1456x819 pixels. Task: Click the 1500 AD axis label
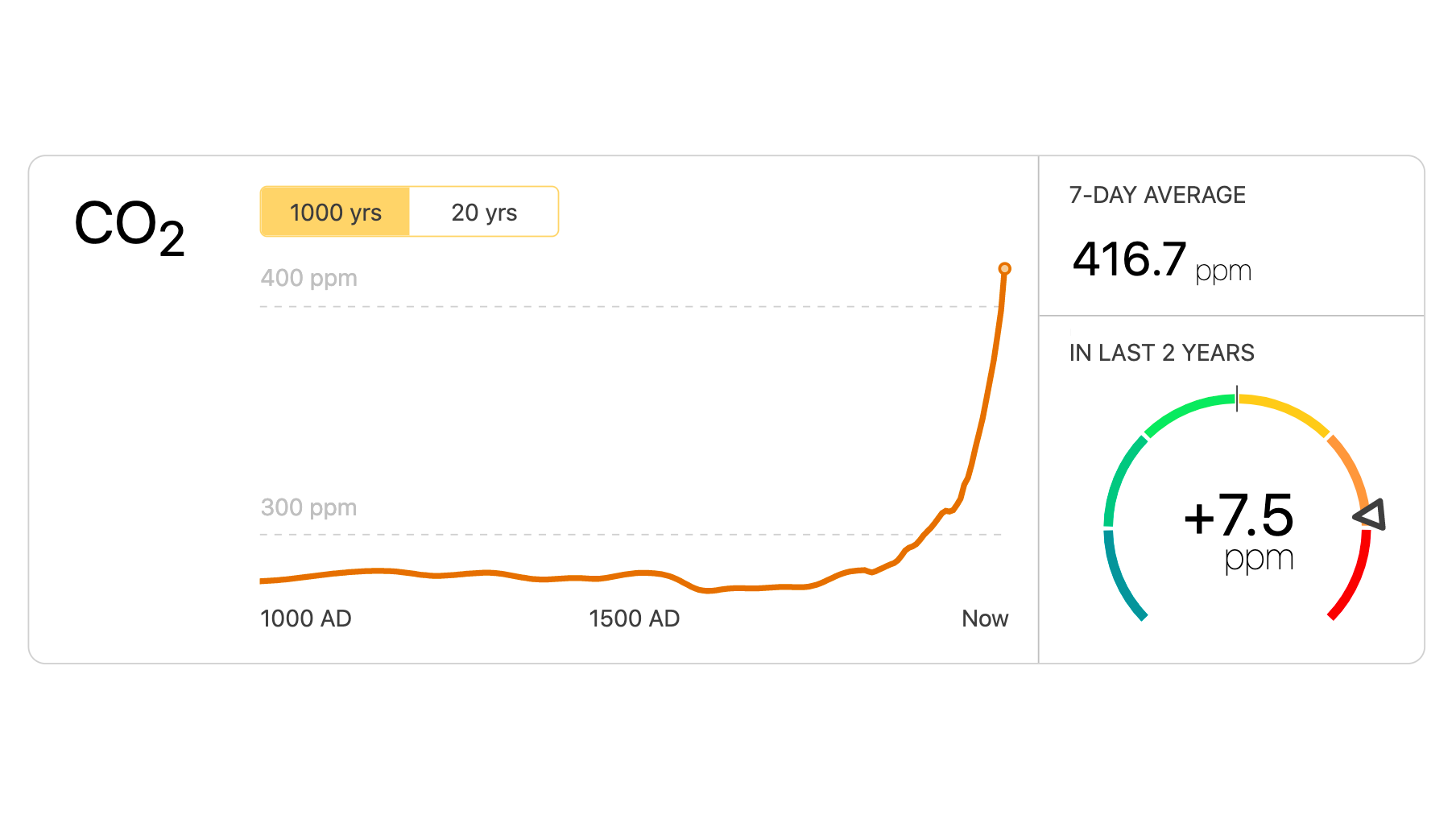[x=634, y=618]
